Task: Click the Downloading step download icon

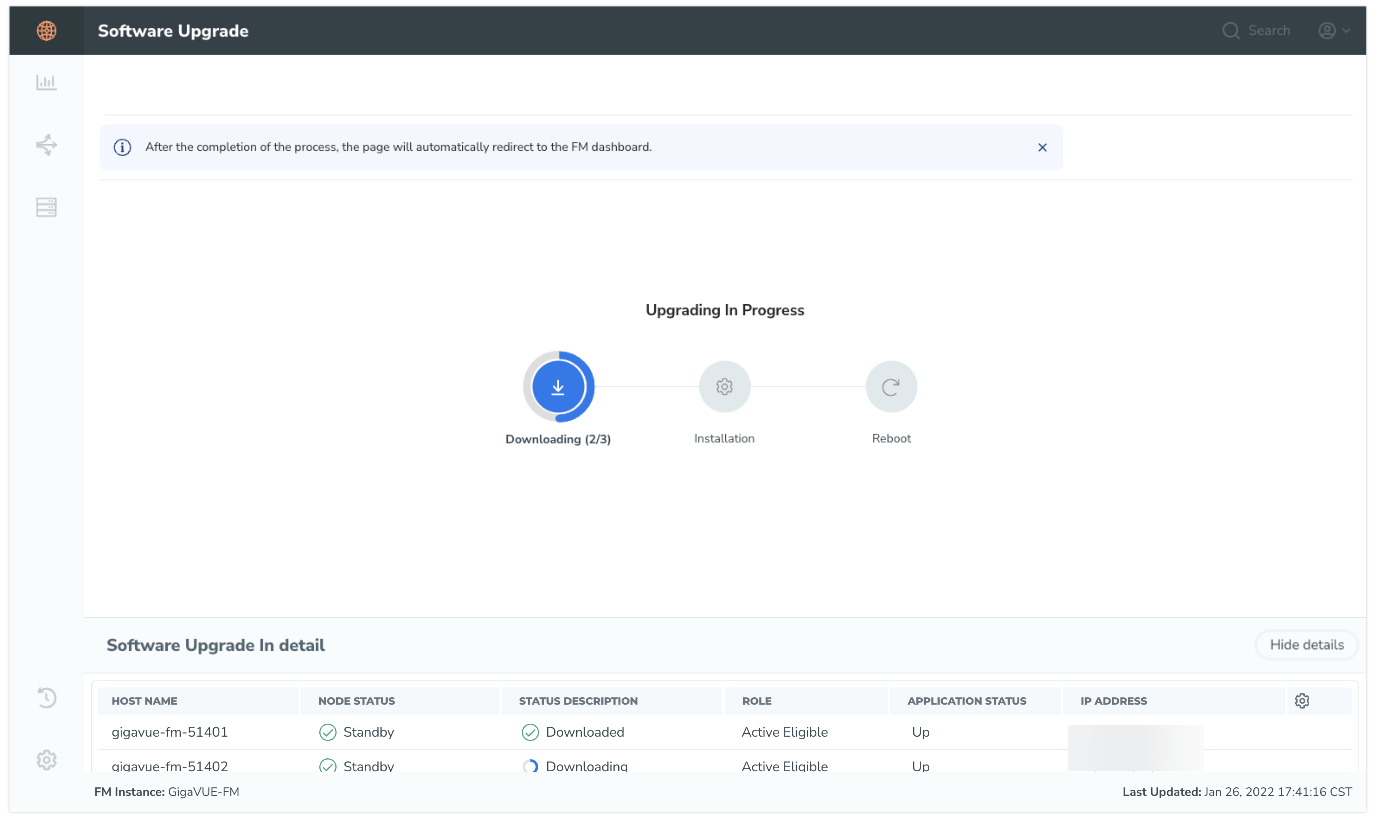Action: (x=558, y=387)
